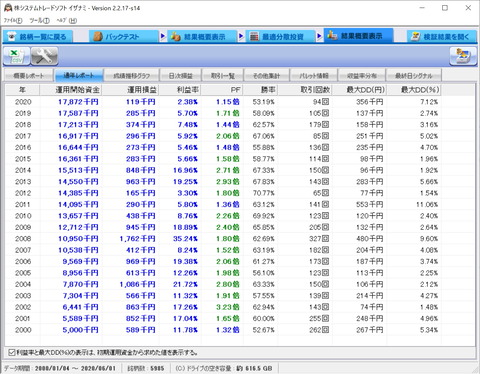Open the 取引一覧 tab
Viewport: 480px width, 374px height.
(223, 76)
